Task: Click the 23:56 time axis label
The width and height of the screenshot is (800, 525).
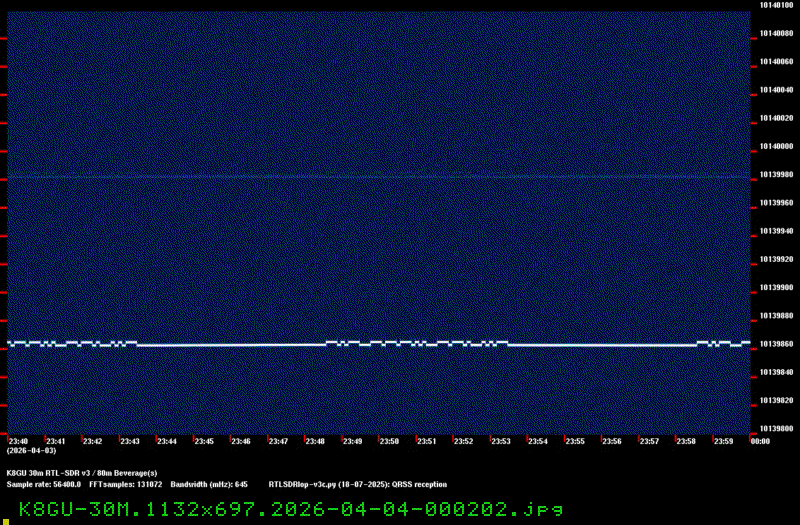Action: tap(612, 441)
